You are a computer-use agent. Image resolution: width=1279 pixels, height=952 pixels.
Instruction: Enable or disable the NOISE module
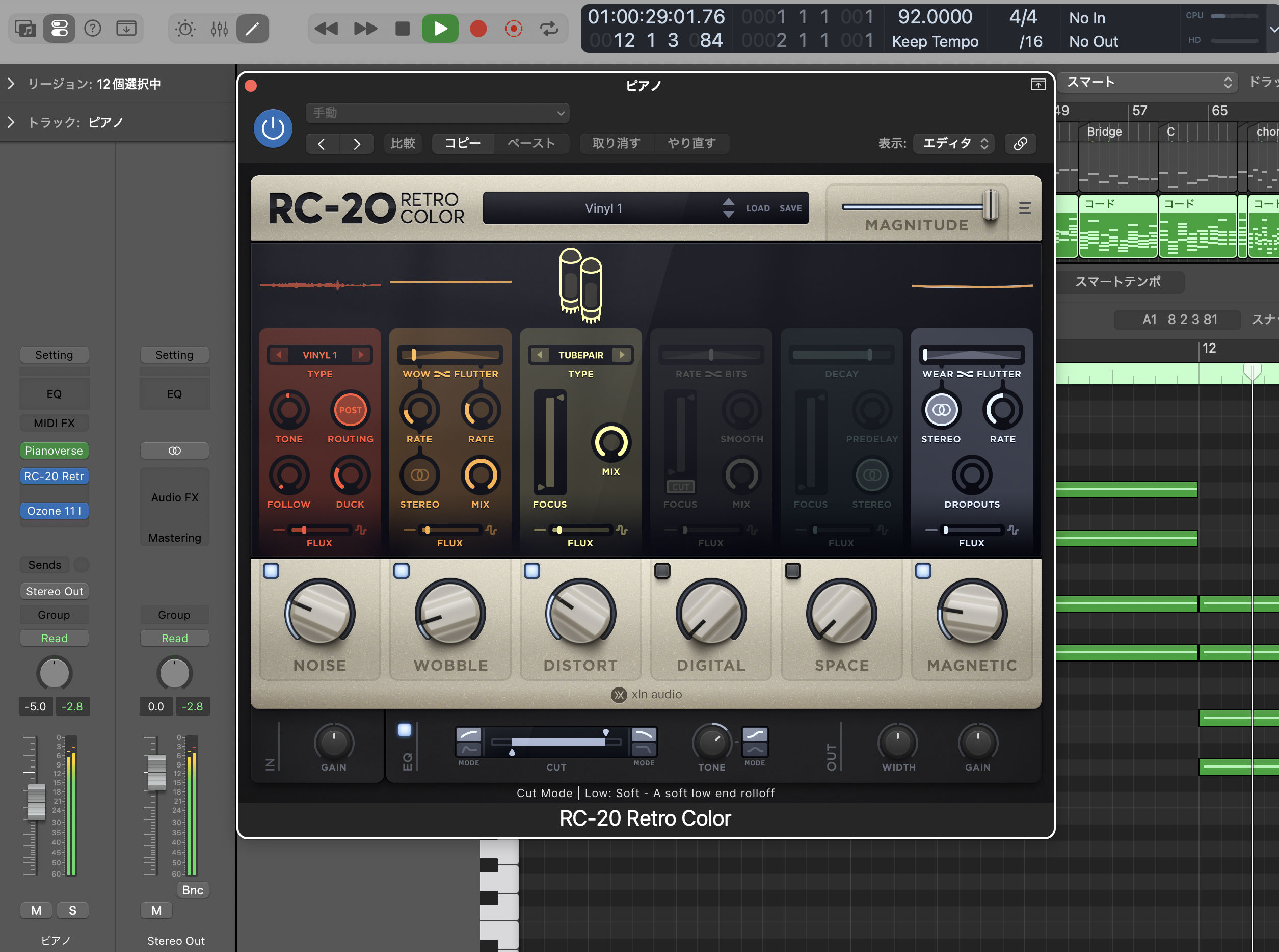click(271, 570)
